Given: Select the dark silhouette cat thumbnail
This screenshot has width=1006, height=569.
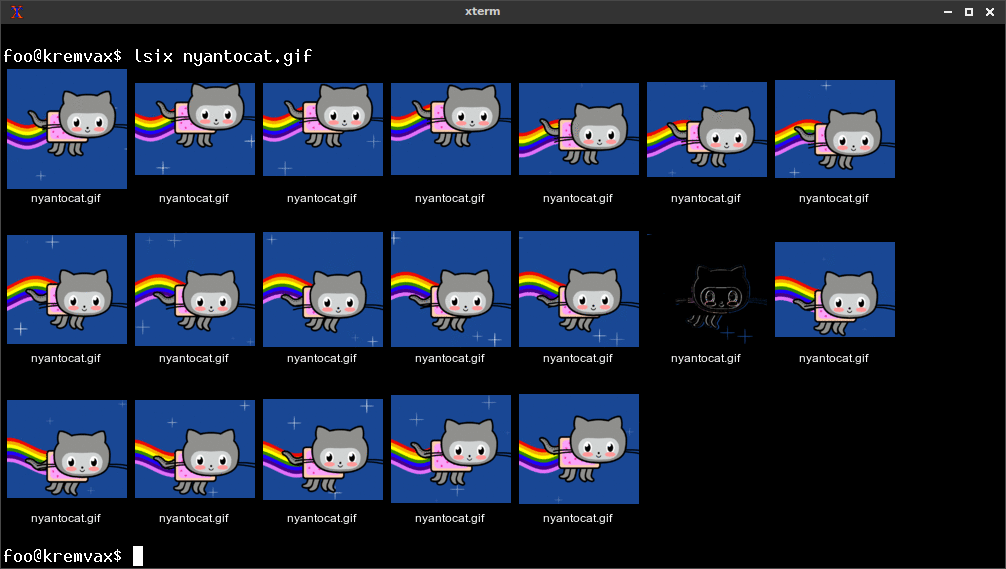Looking at the screenshot, I should click(707, 291).
